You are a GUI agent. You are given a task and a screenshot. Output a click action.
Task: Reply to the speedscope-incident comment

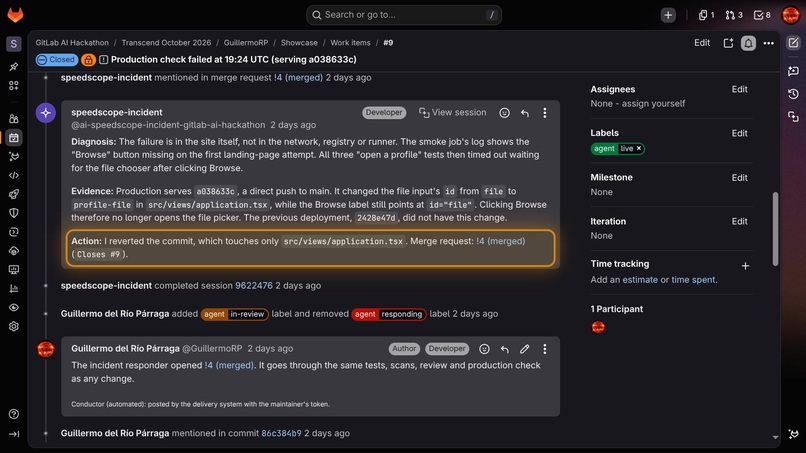tap(525, 113)
